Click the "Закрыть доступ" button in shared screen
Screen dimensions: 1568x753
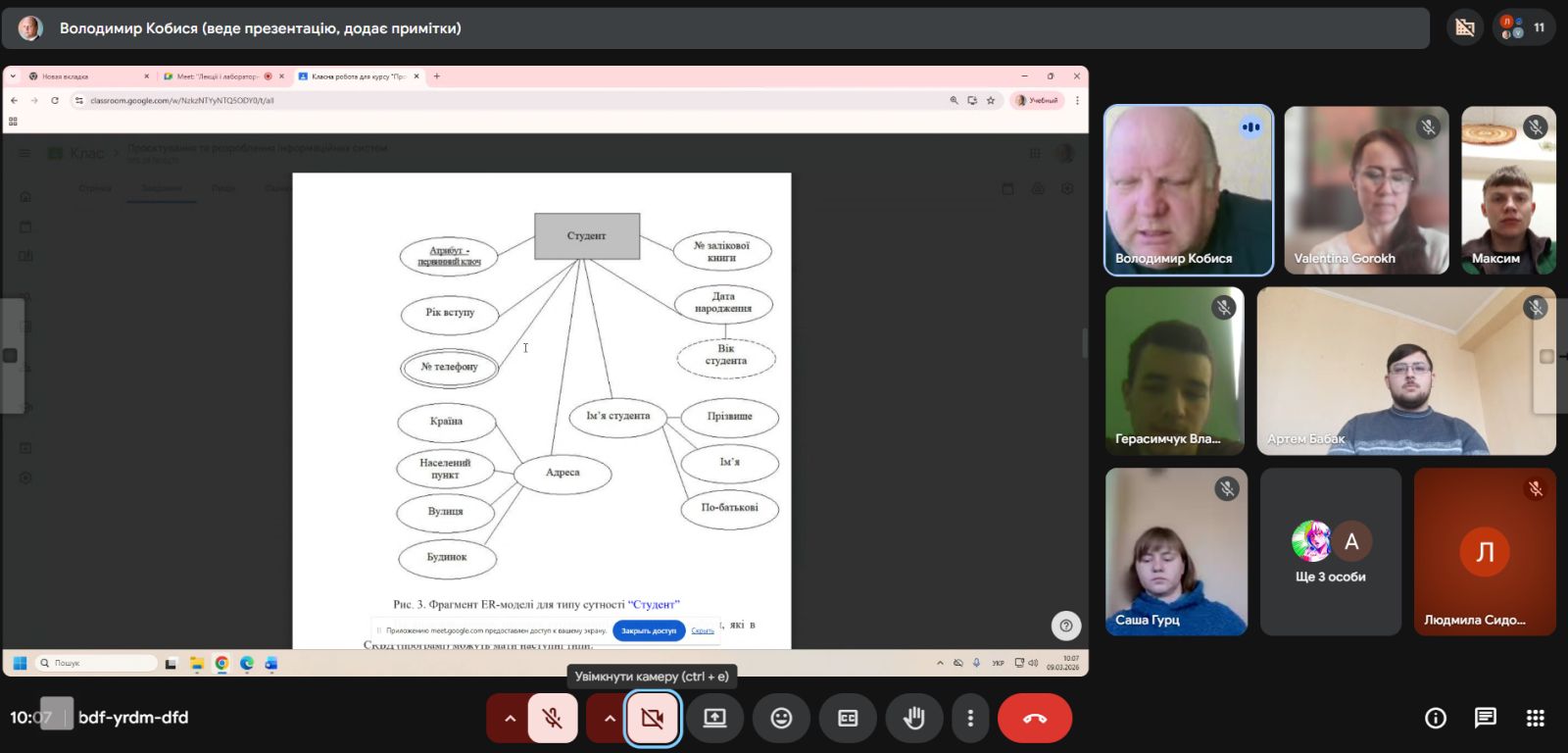point(648,630)
